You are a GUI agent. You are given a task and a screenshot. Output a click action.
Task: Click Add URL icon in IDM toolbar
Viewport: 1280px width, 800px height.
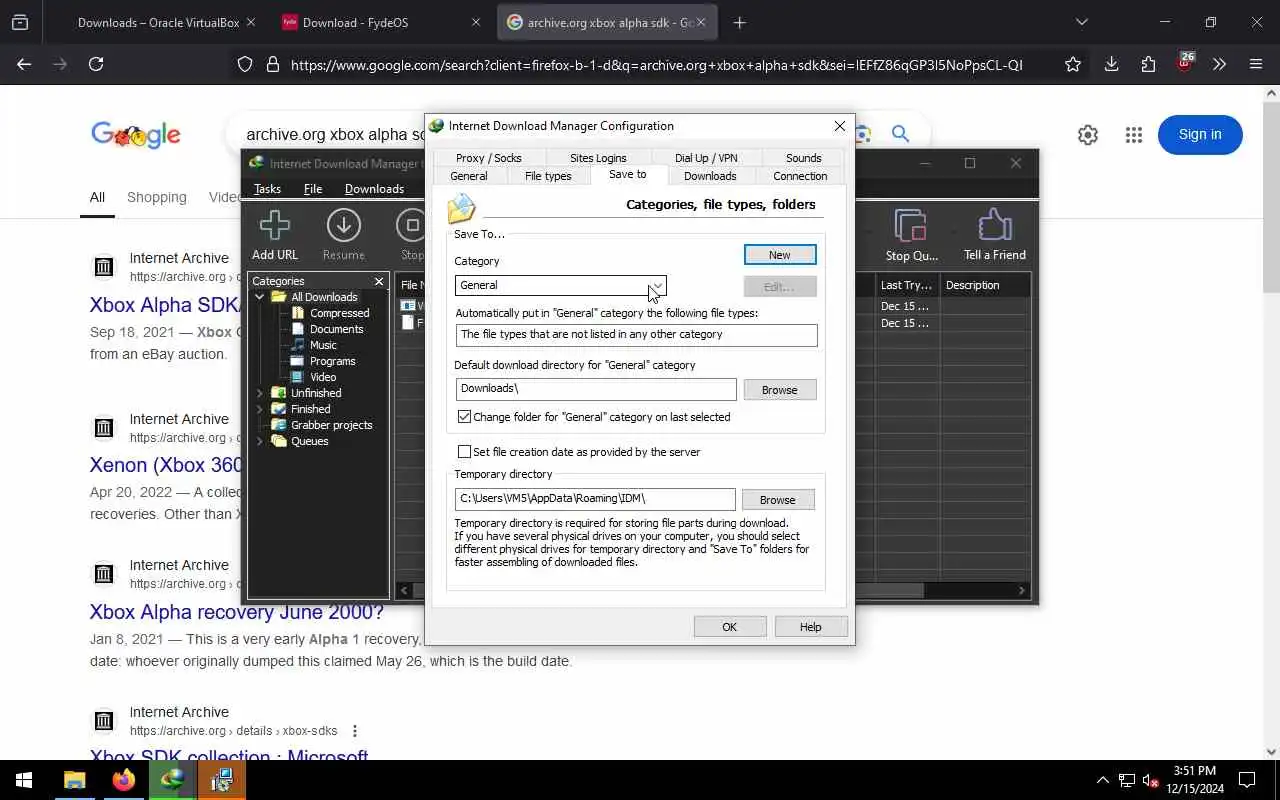click(275, 226)
